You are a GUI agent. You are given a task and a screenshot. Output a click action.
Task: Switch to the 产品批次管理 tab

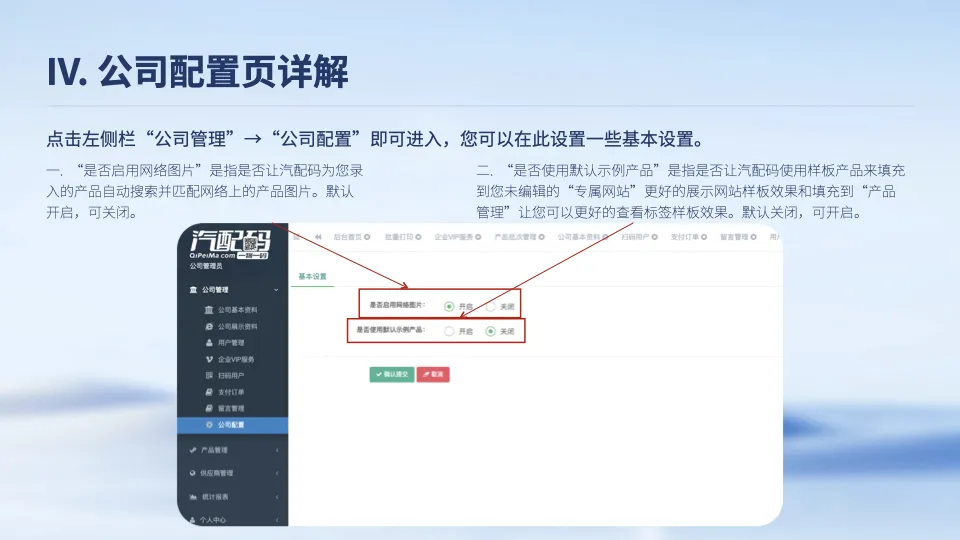(515, 237)
